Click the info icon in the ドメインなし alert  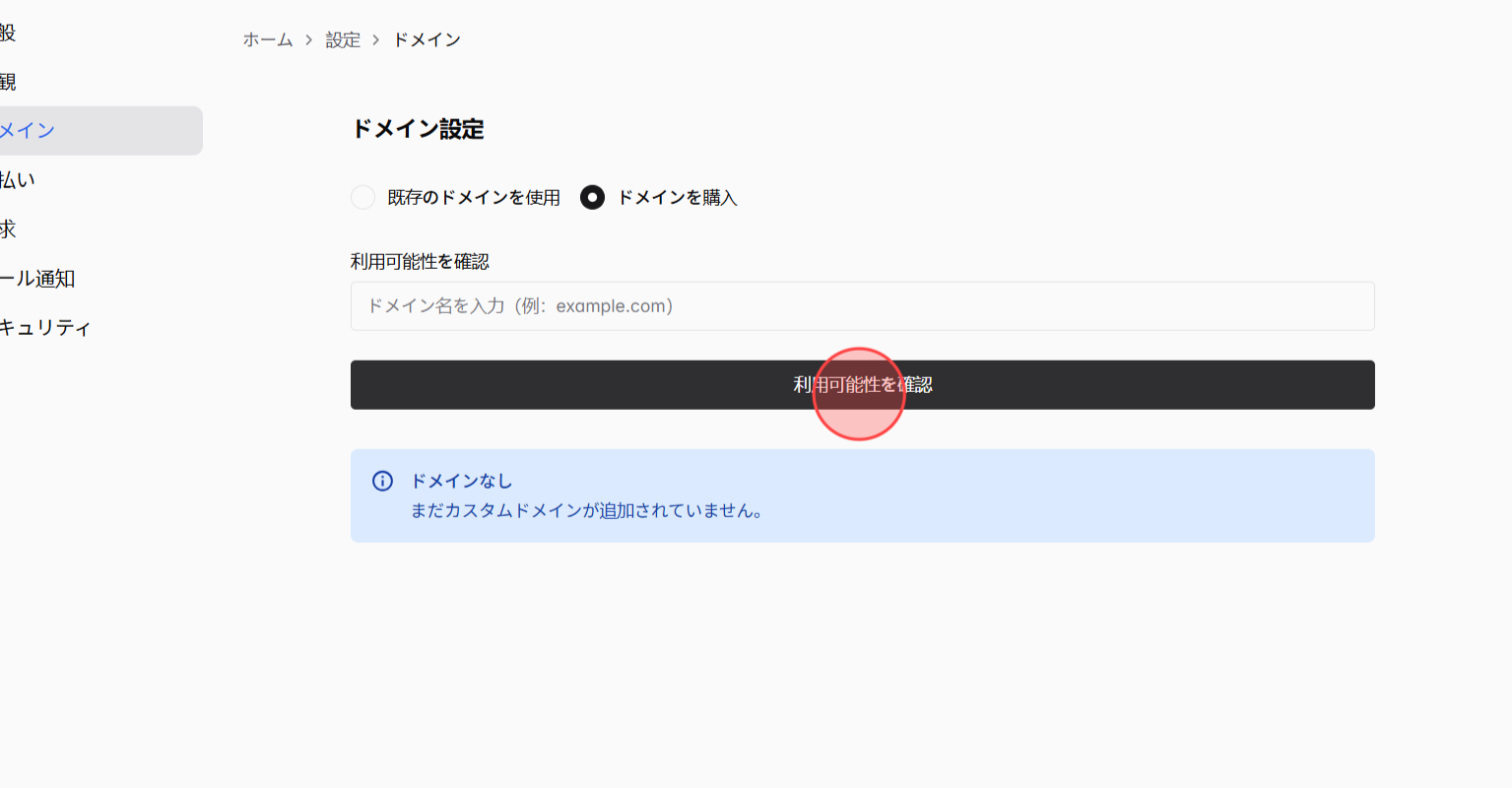click(382, 481)
